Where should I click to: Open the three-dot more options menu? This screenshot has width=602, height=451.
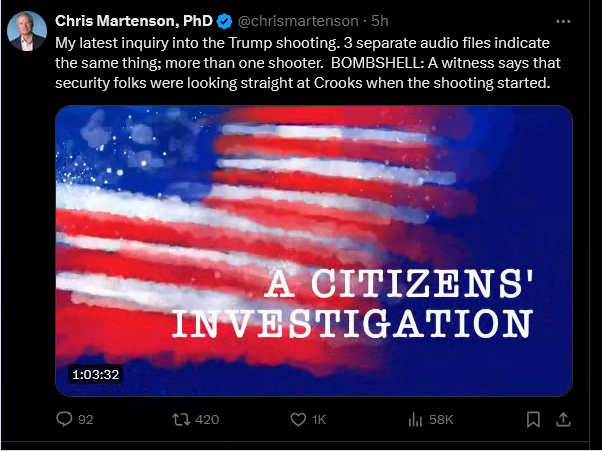[x=563, y=21]
